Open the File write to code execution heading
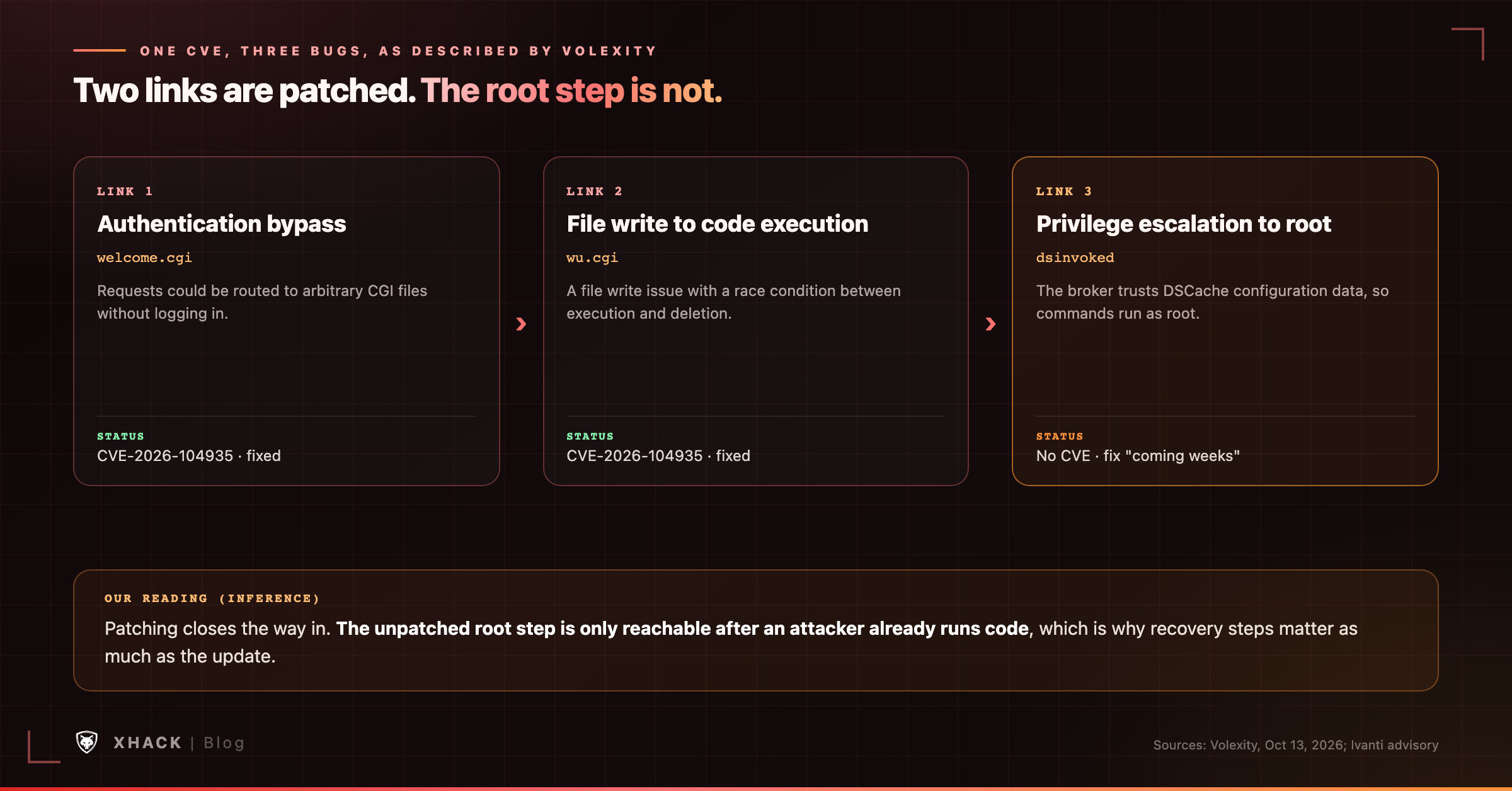 click(x=717, y=224)
